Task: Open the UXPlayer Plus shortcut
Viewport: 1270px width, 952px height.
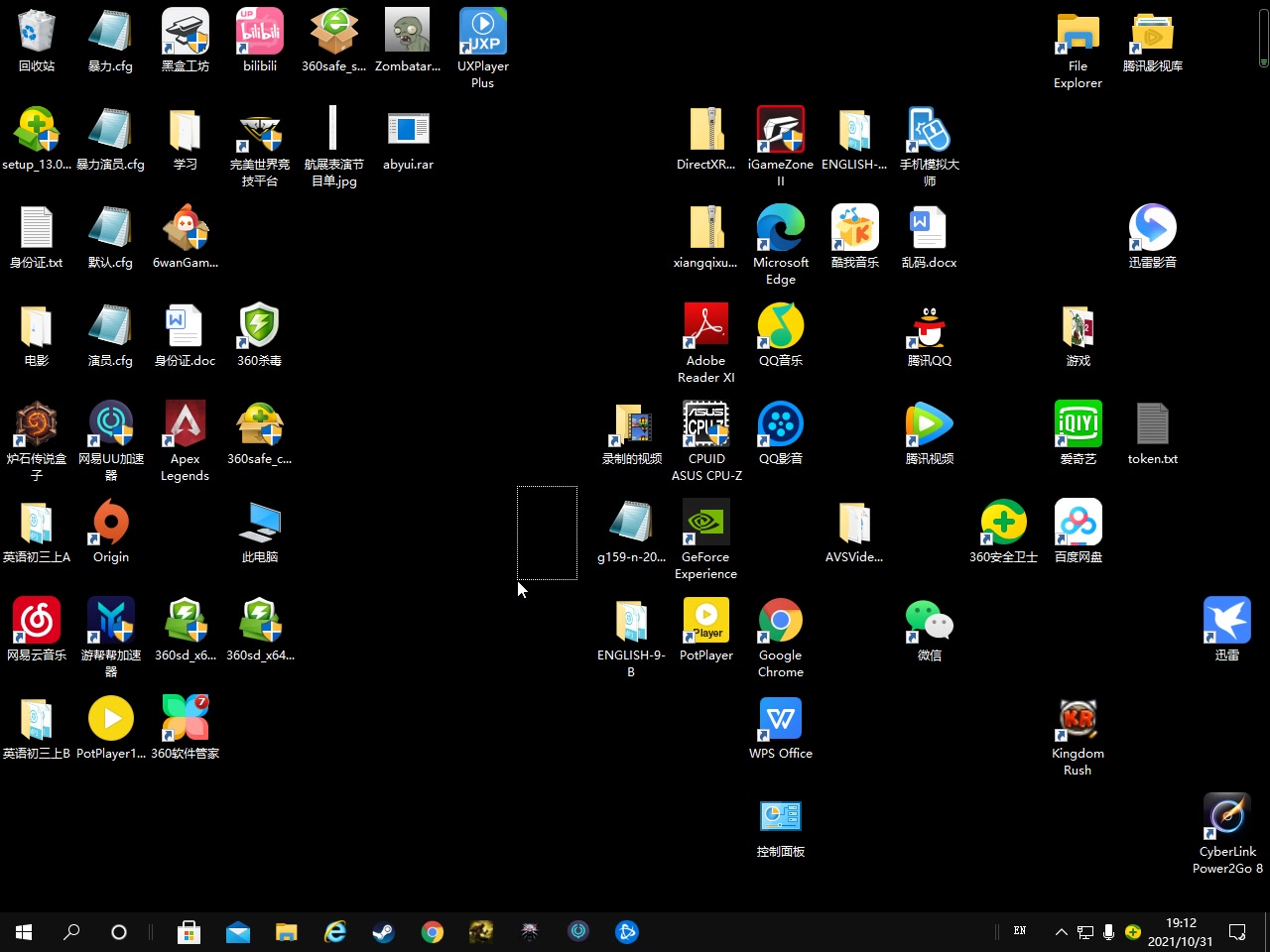Action: (x=483, y=48)
